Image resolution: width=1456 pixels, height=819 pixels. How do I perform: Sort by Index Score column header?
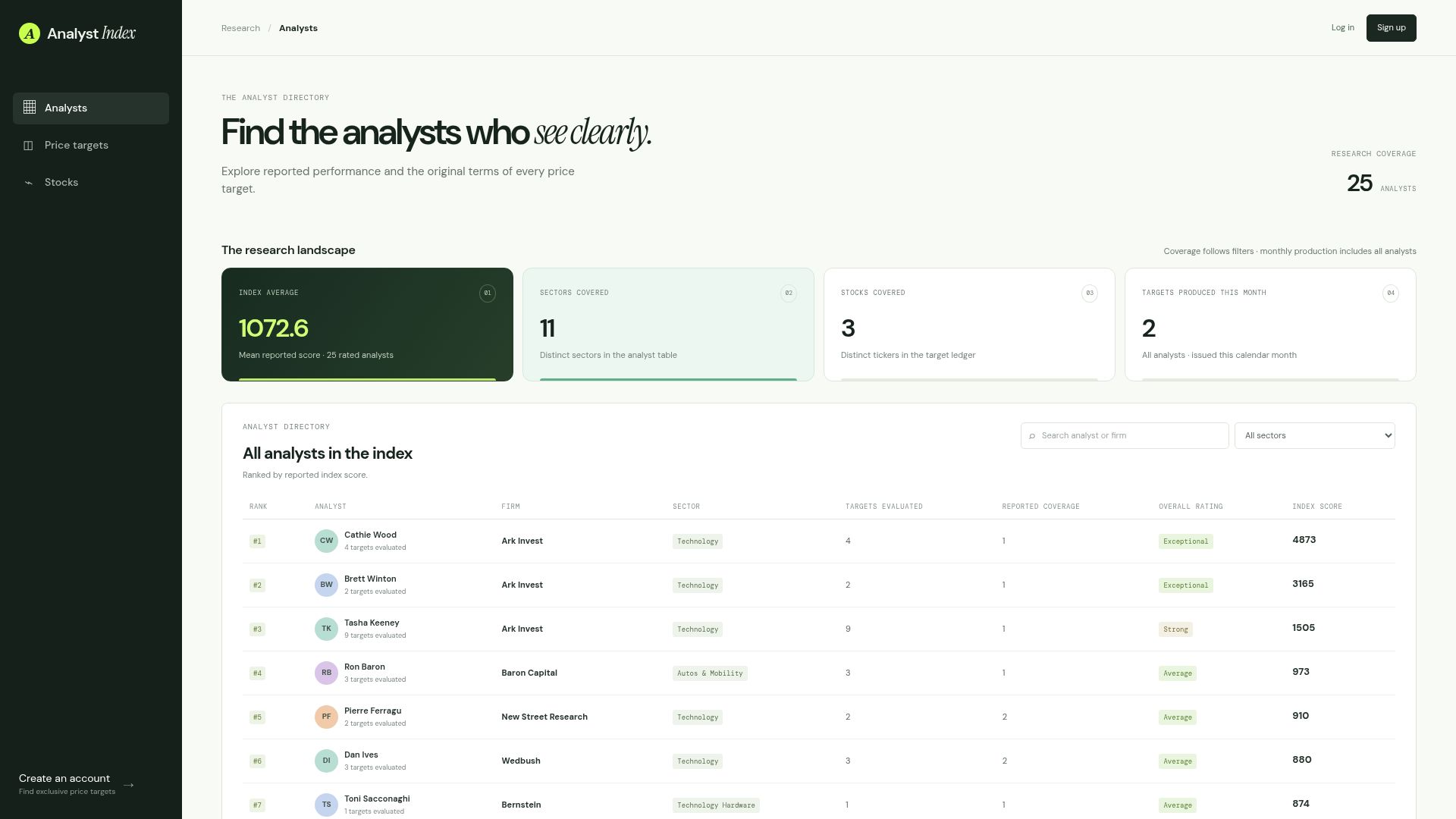tap(1316, 507)
